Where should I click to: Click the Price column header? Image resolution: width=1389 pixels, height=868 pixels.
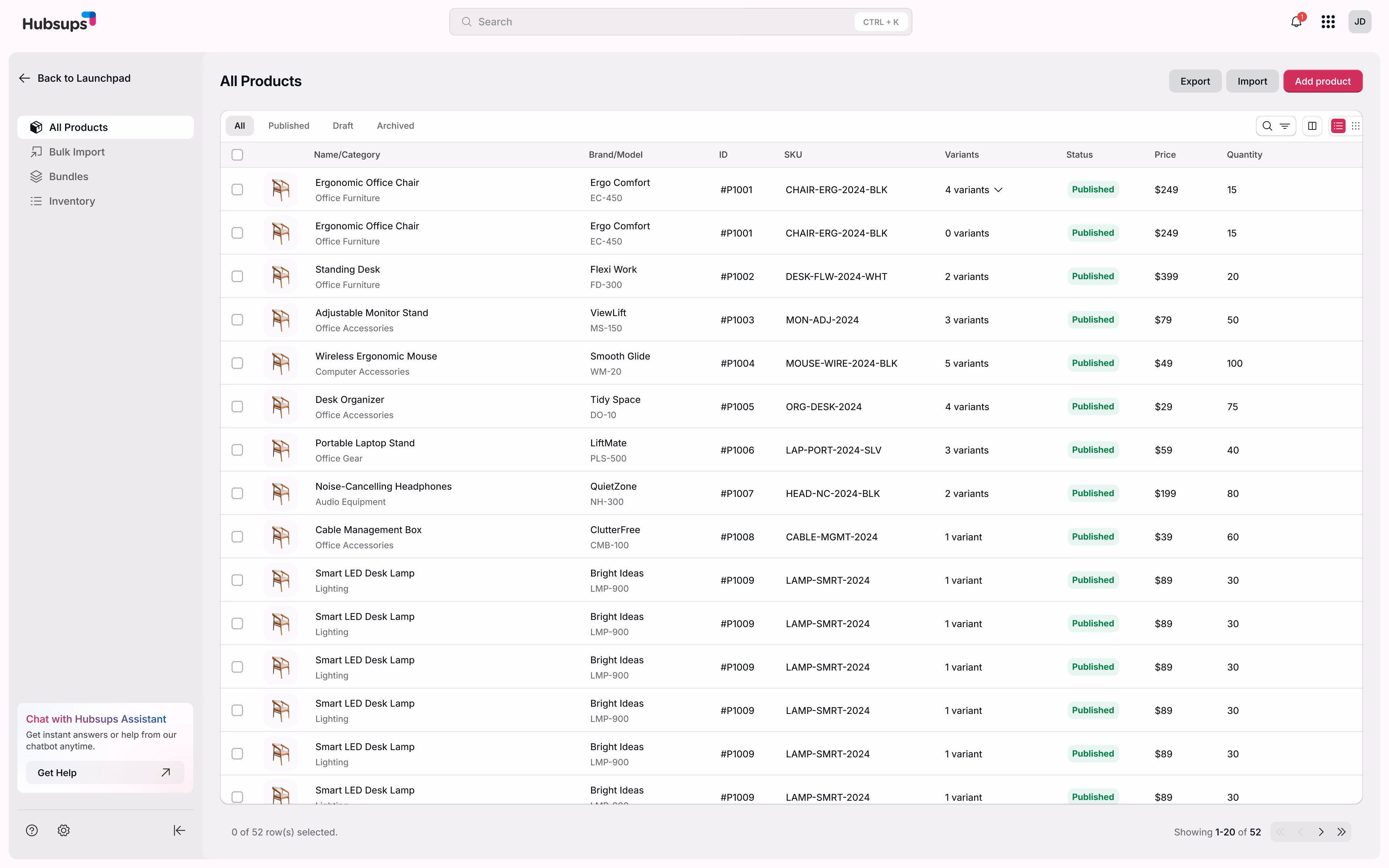[1165, 154]
